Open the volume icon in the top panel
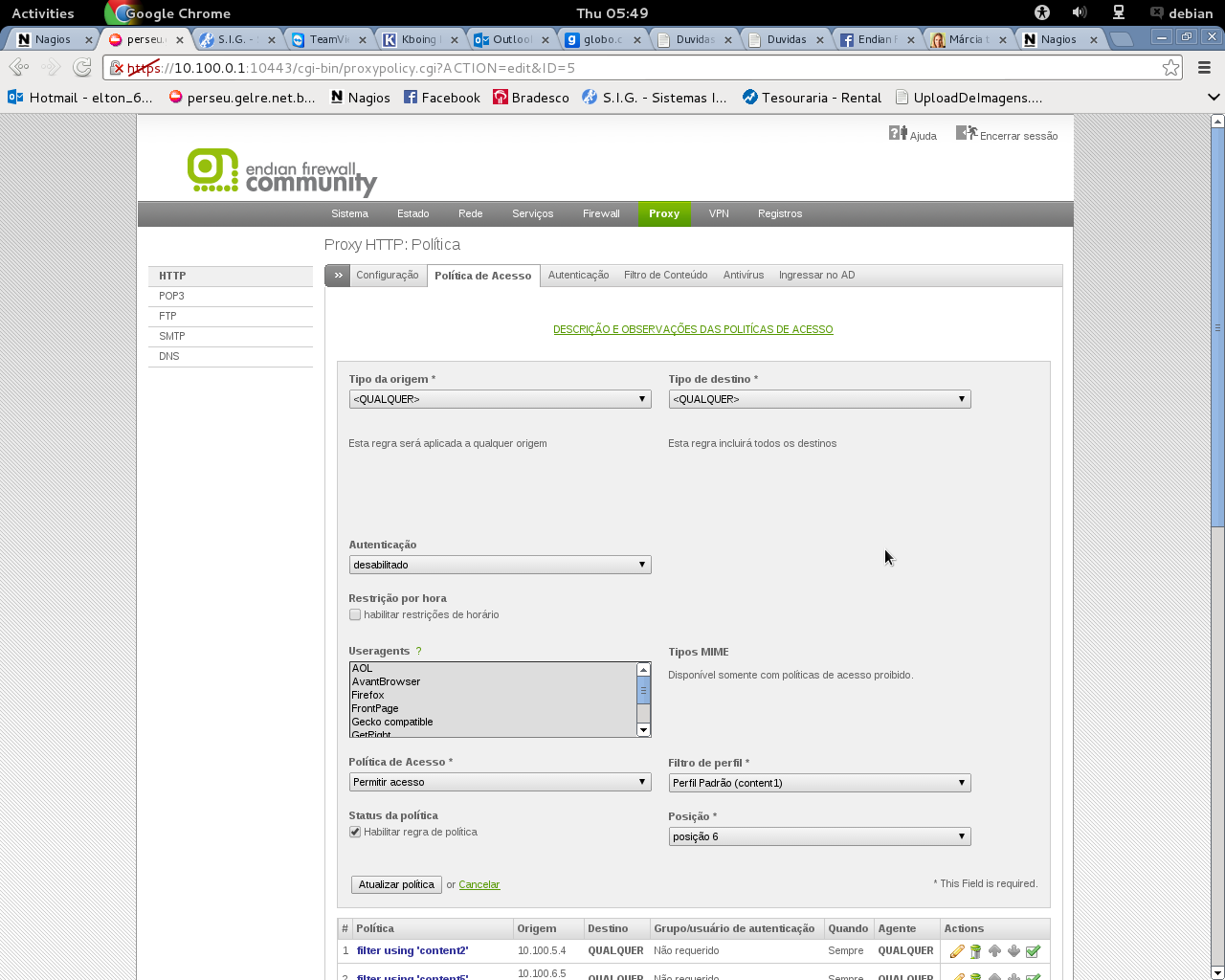Image resolution: width=1225 pixels, height=980 pixels. pyautogui.click(x=1080, y=12)
